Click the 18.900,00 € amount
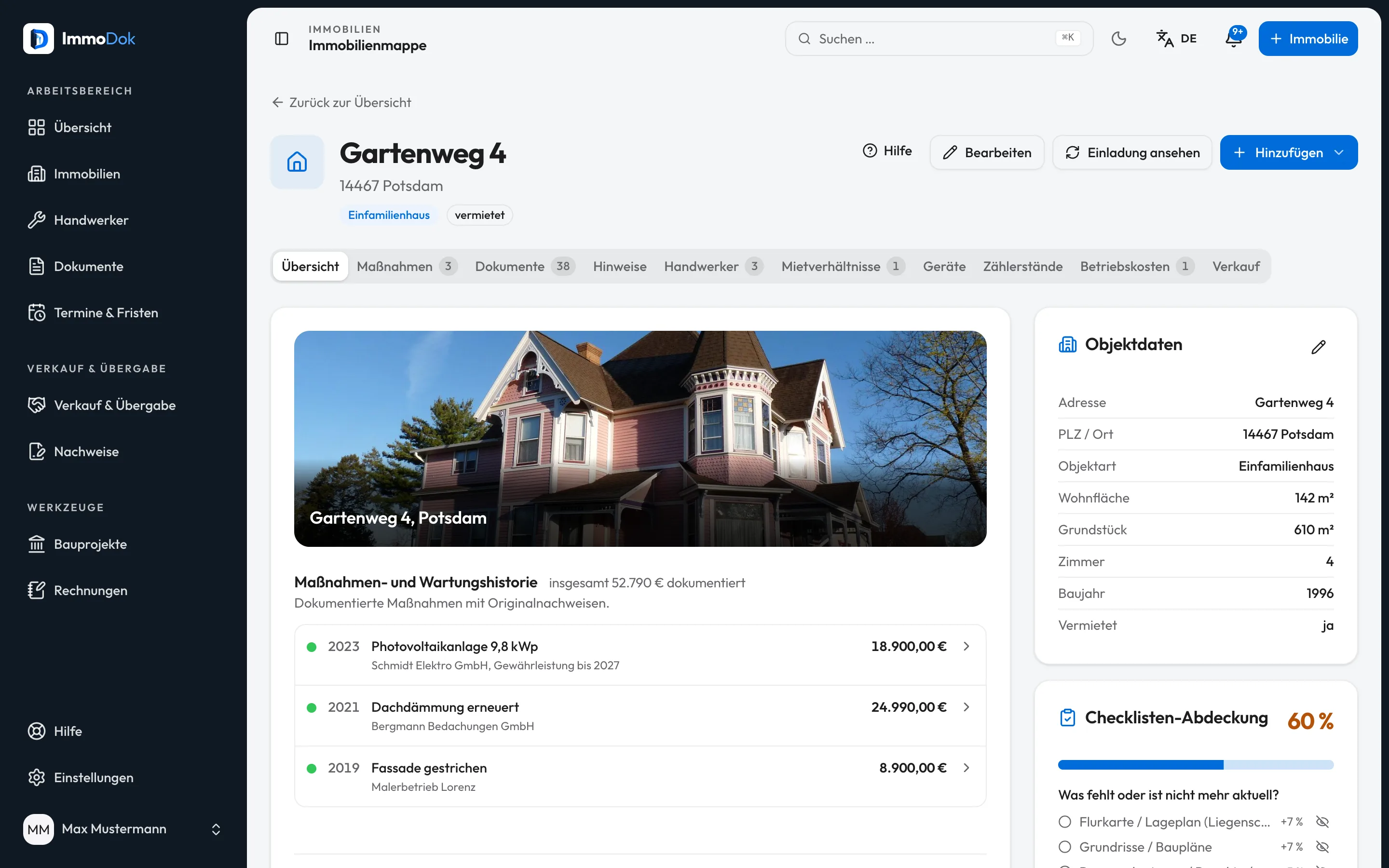The height and width of the screenshot is (868, 1389). [909, 646]
